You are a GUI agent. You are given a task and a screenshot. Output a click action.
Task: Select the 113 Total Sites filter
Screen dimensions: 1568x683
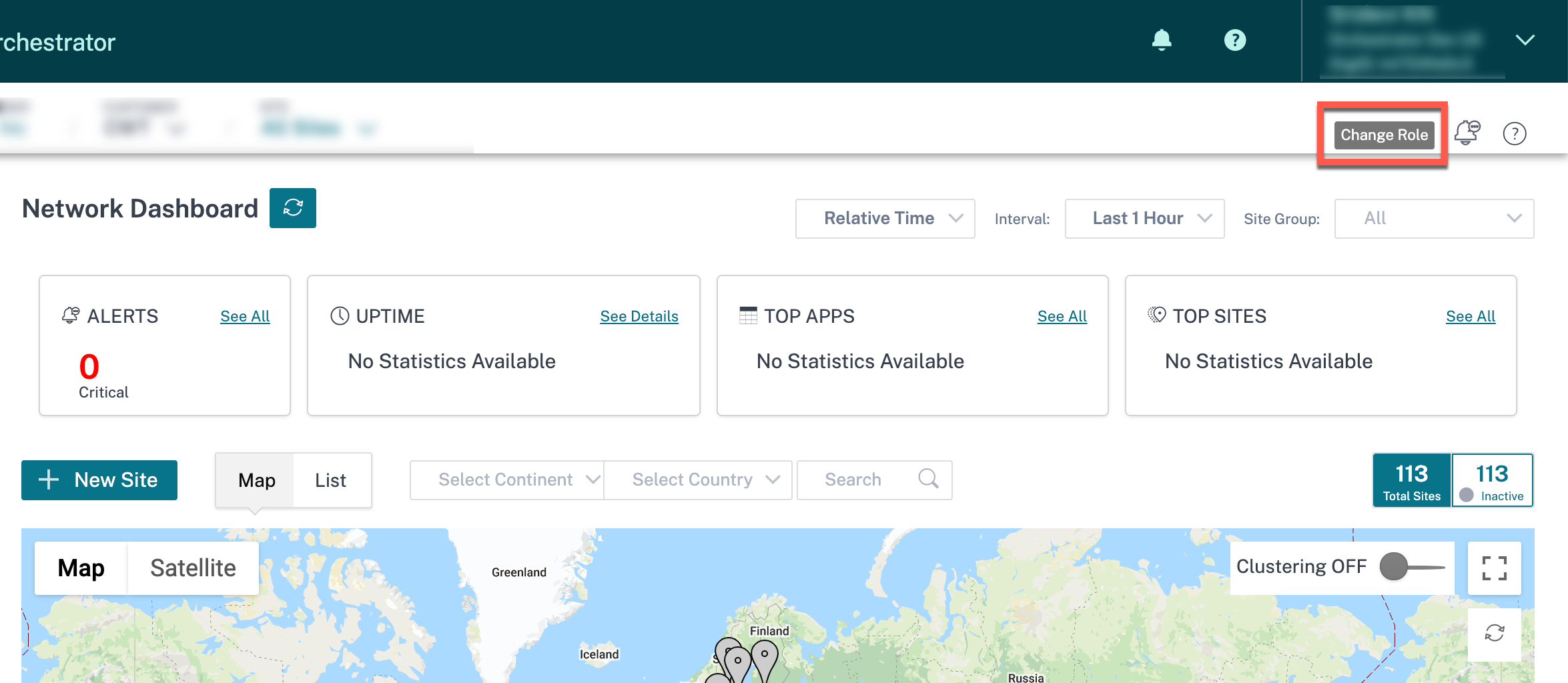pyautogui.click(x=1412, y=480)
